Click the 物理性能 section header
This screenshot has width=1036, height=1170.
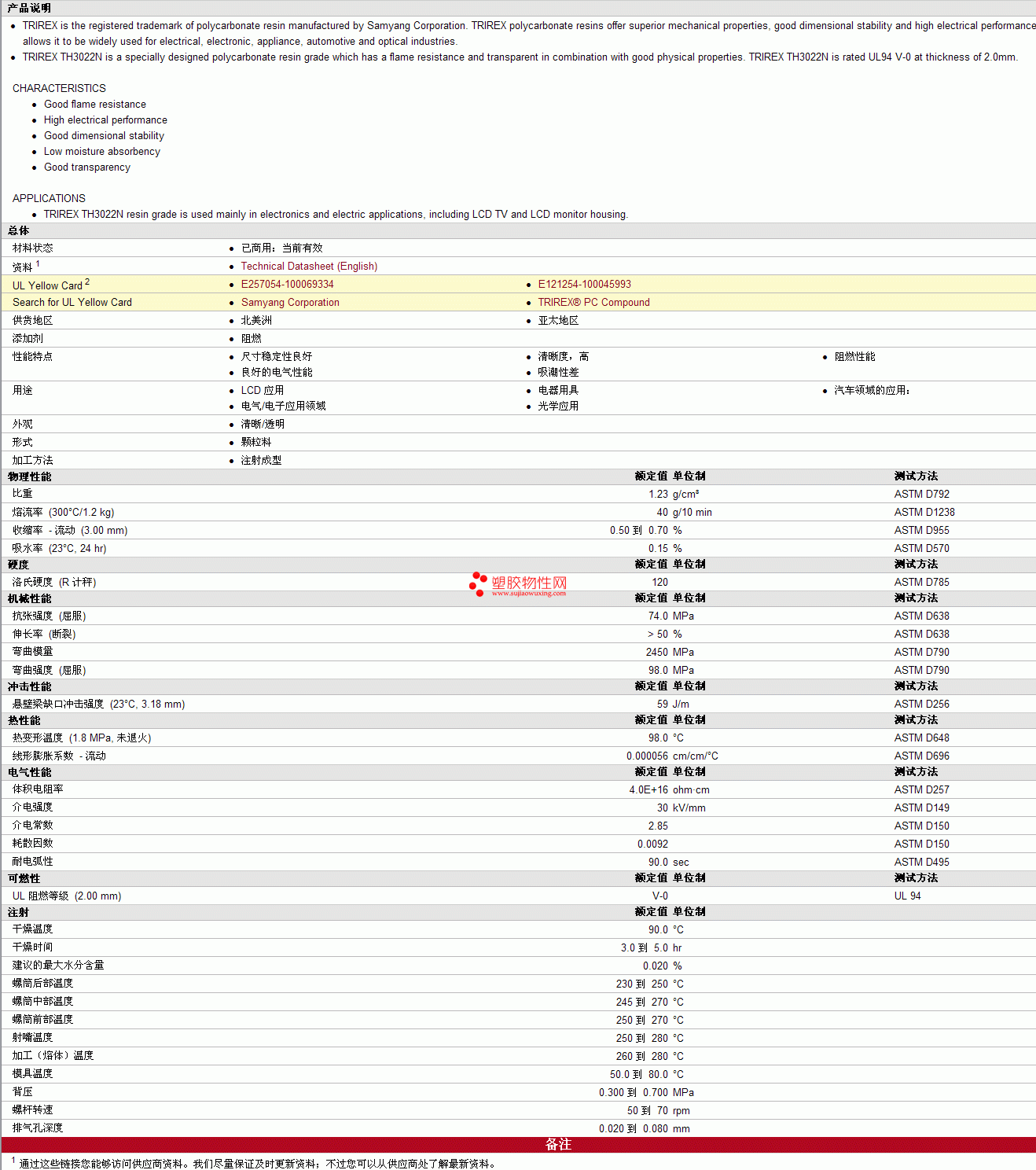[29, 477]
